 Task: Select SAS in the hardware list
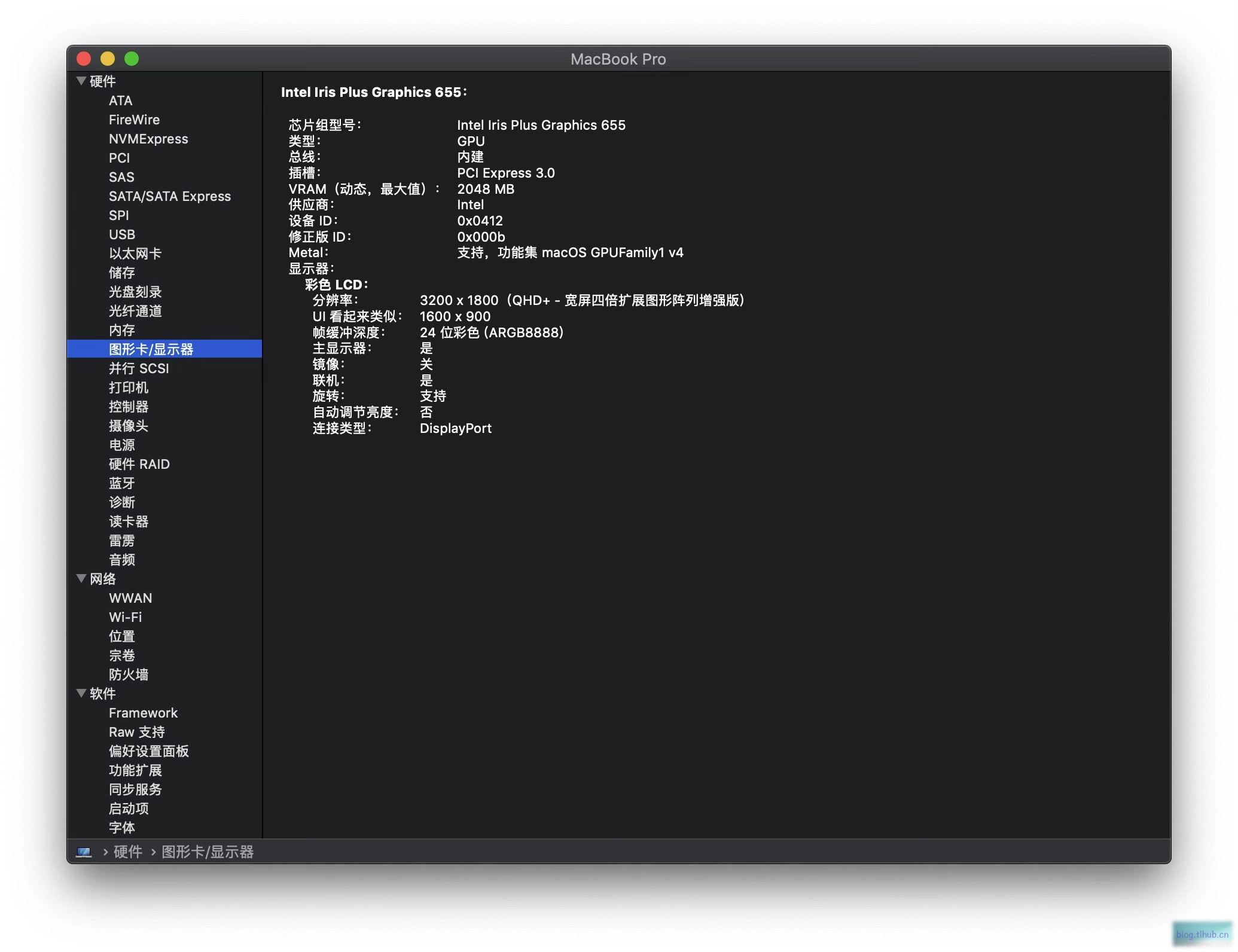pos(121,177)
